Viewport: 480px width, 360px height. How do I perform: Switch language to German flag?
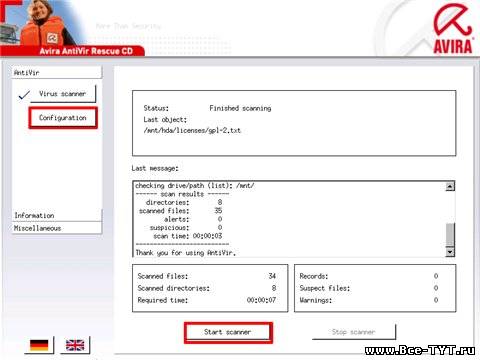tap(39, 345)
